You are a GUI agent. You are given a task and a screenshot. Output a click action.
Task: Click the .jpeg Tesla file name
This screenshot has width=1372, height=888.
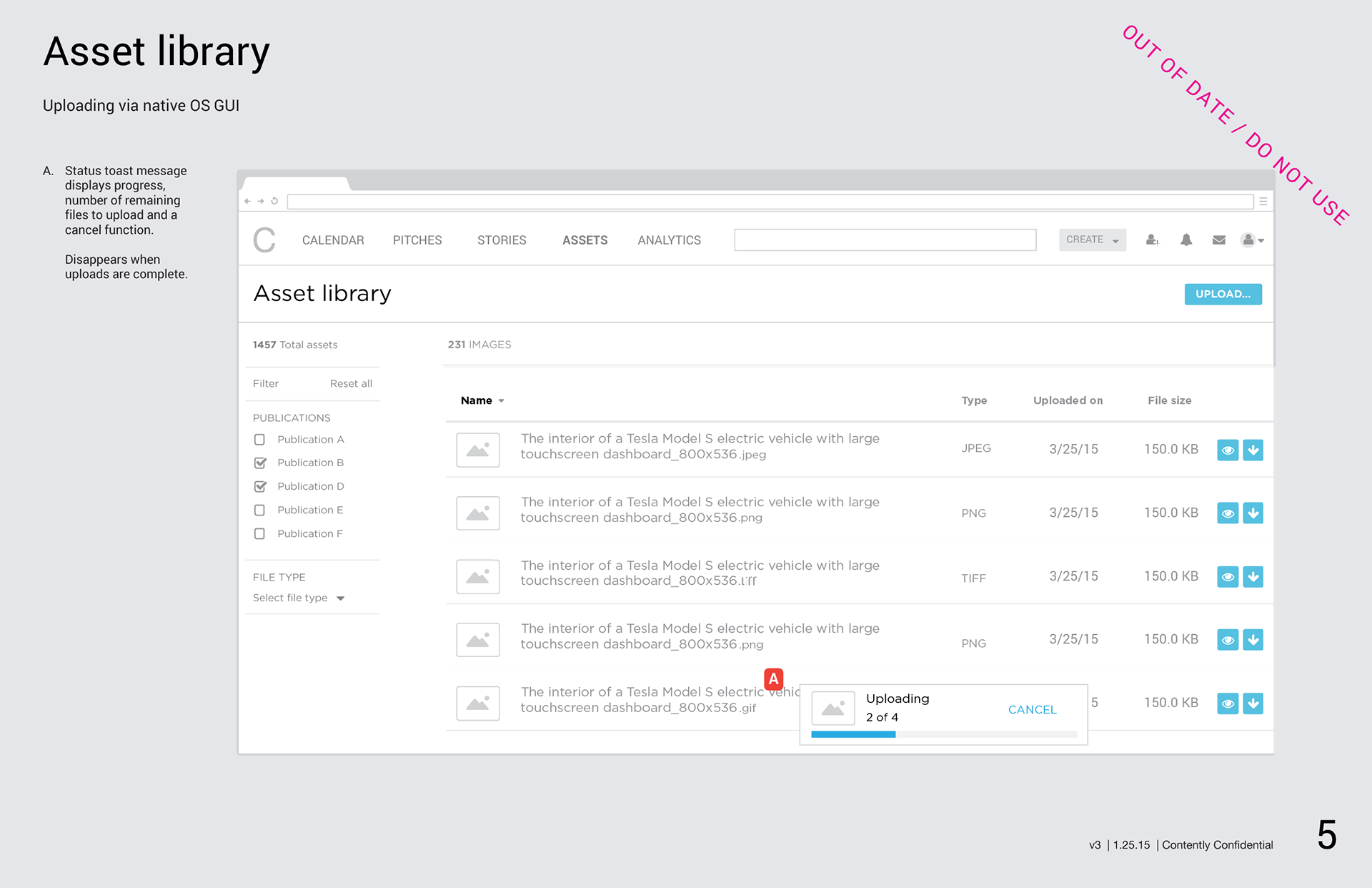click(700, 446)
